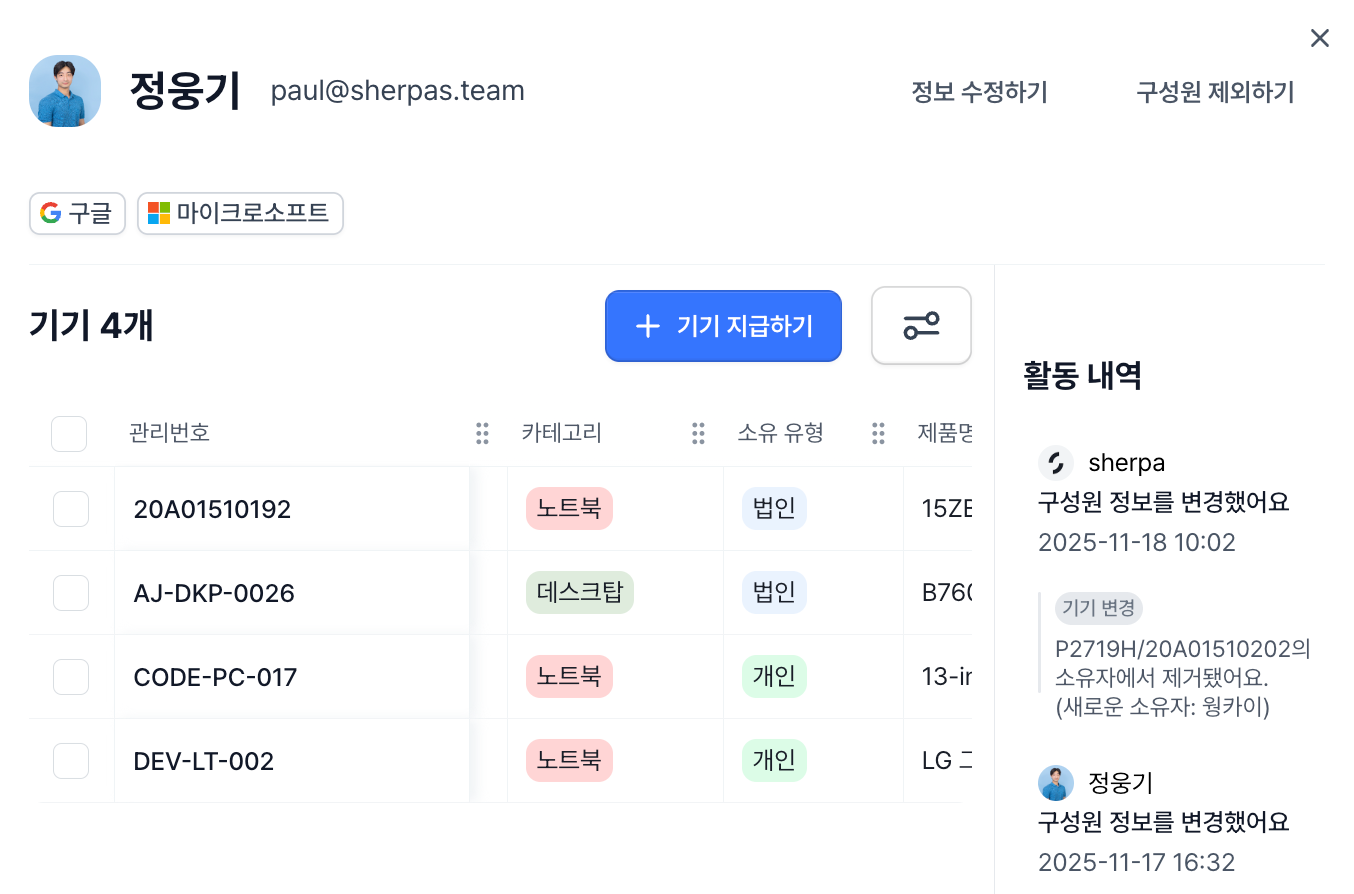Close the member detail panel
The image size is (1354, 894).
pos(1320,38)
